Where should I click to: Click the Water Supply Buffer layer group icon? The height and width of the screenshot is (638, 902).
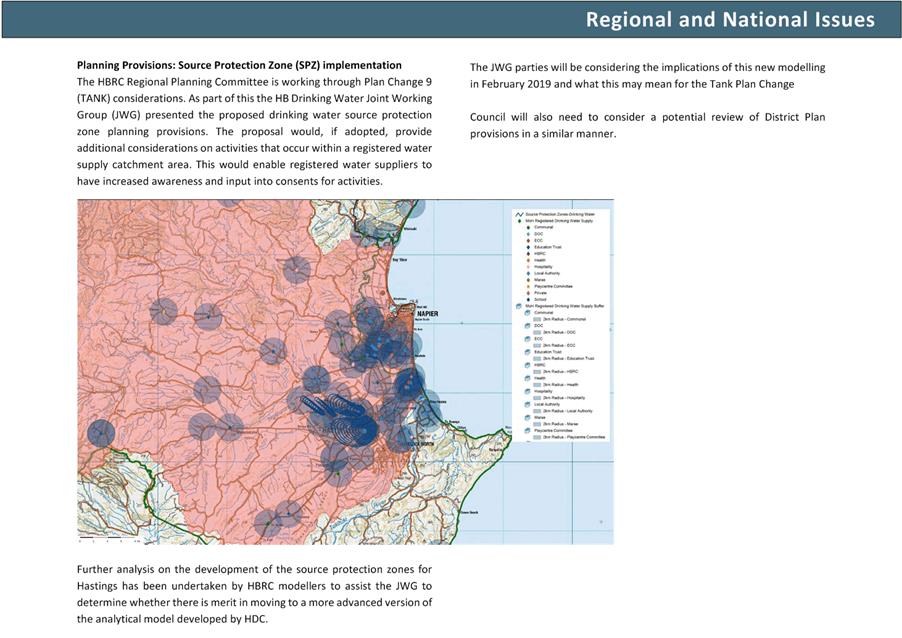coord(519,306)
